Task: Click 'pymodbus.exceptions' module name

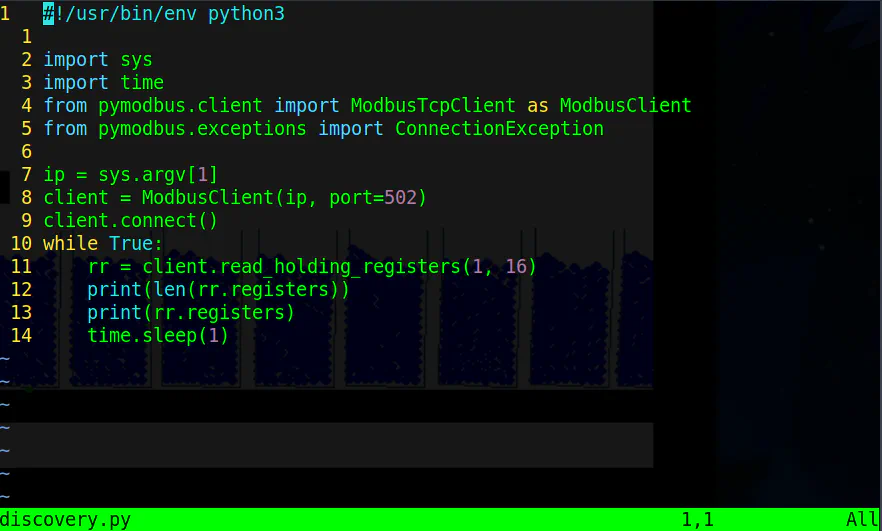Action: click(x=202, y=129)
